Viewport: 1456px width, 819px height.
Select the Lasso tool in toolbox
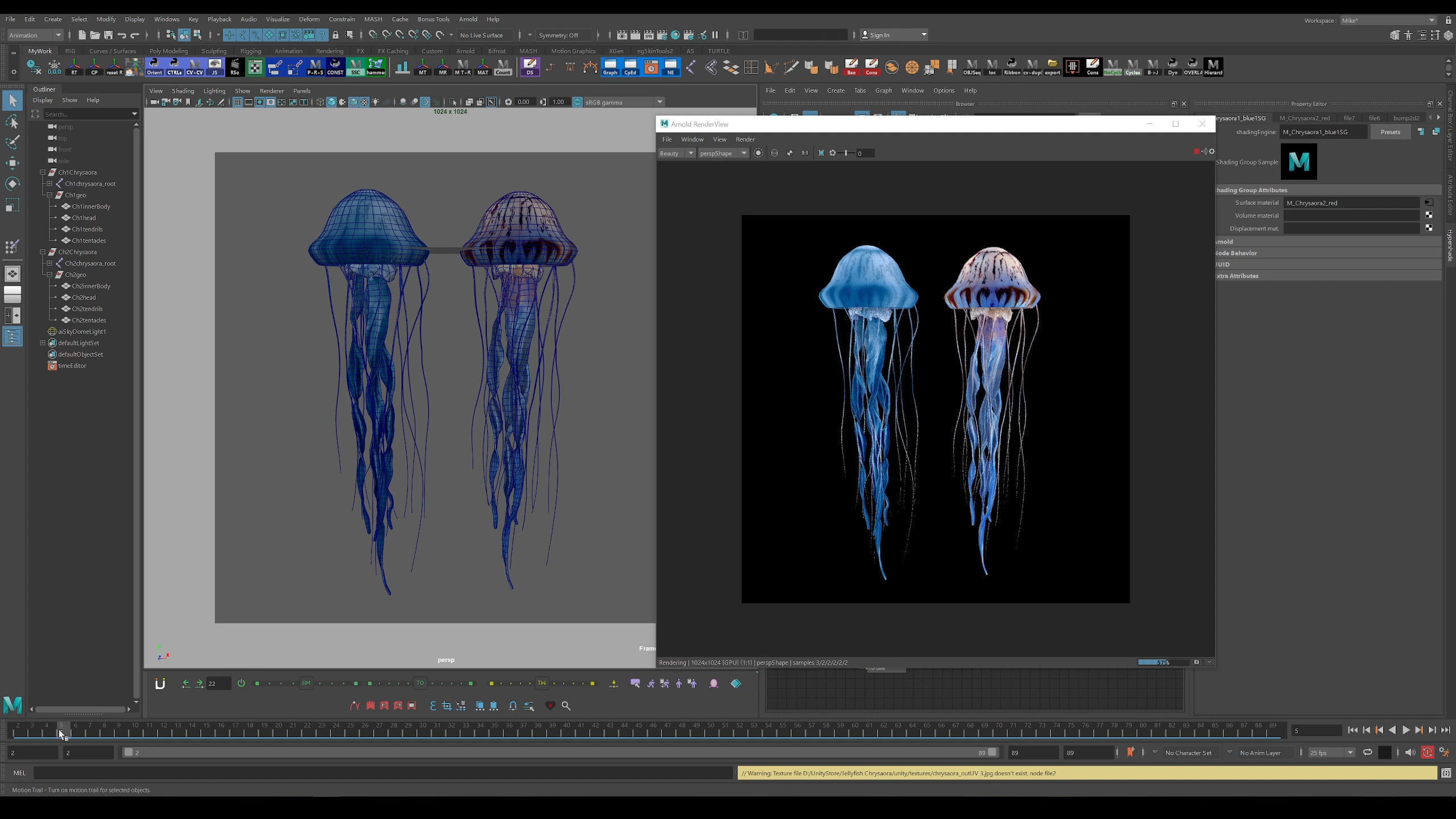(13, 122)
